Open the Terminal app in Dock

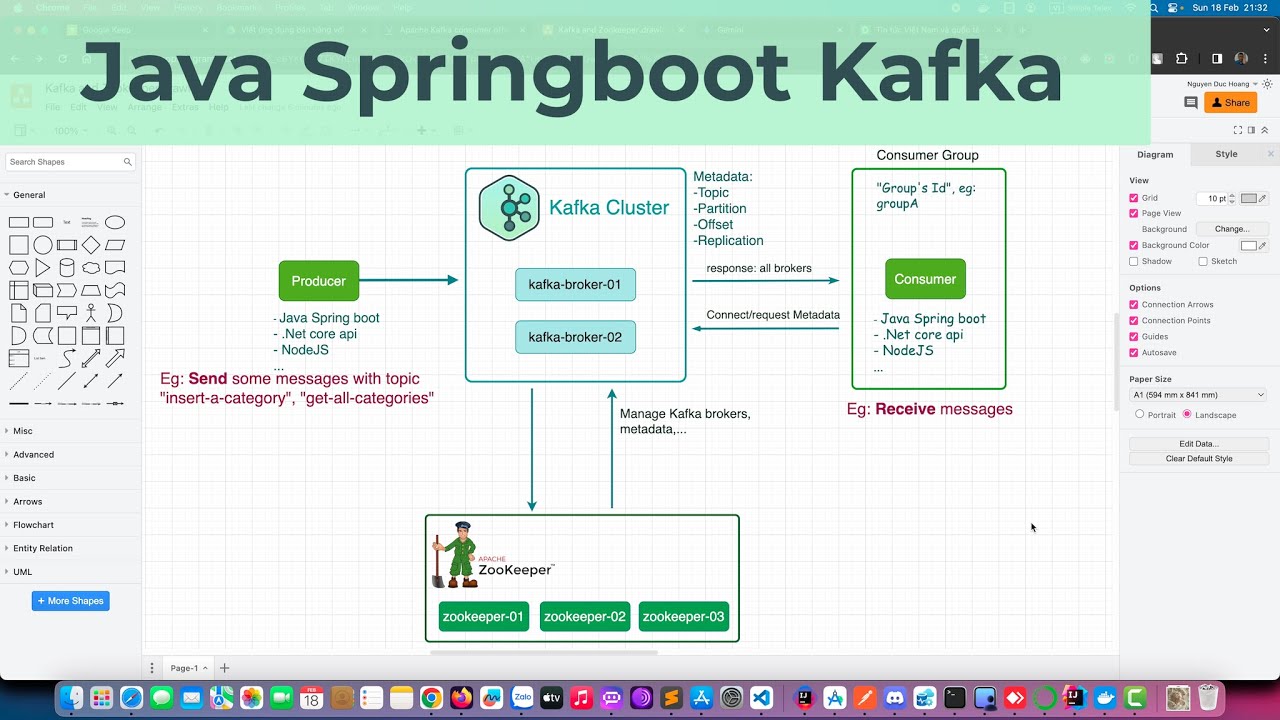[x=955, y=698]
